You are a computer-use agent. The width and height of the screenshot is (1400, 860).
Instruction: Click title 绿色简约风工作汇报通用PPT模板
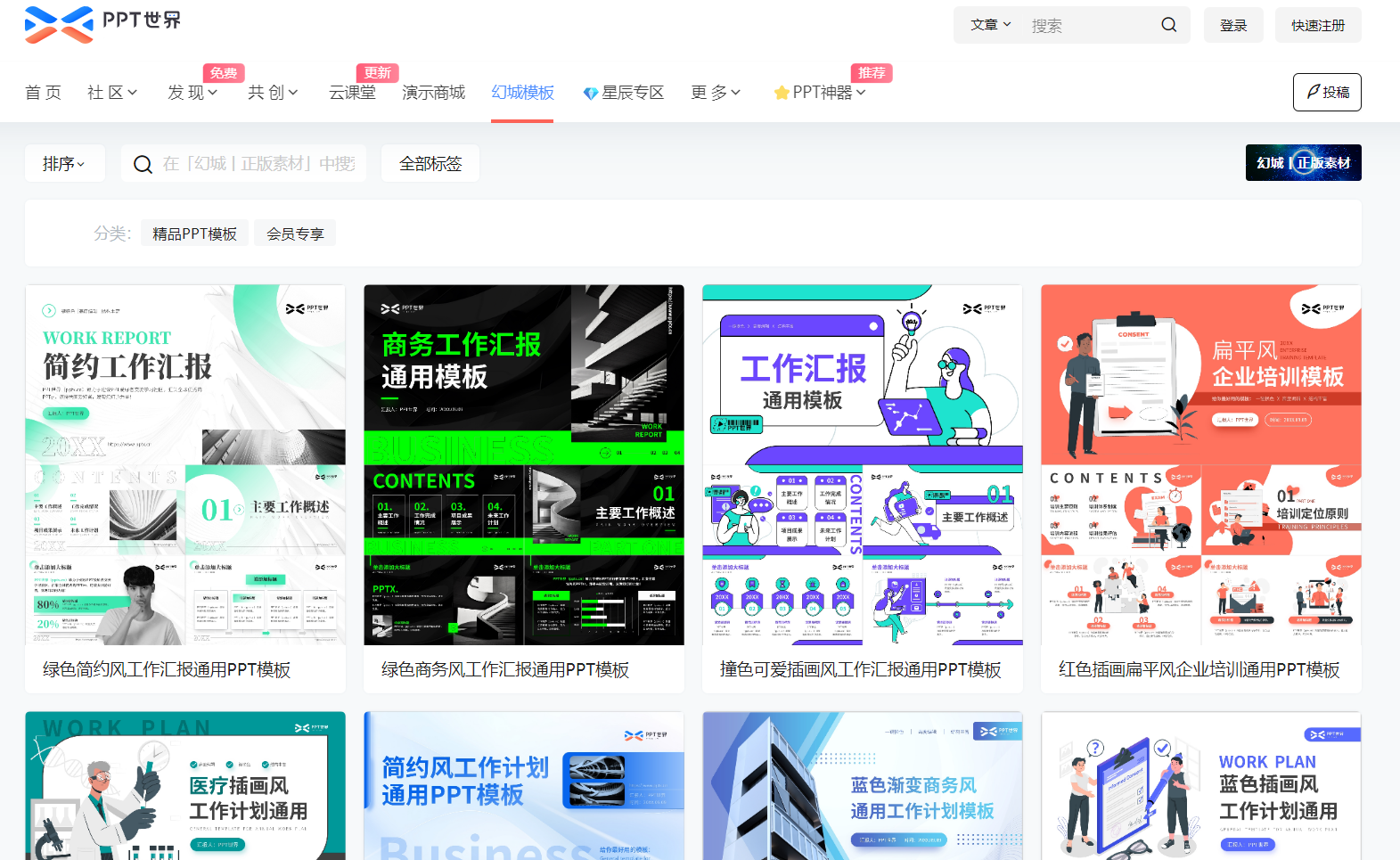(167, 669)
